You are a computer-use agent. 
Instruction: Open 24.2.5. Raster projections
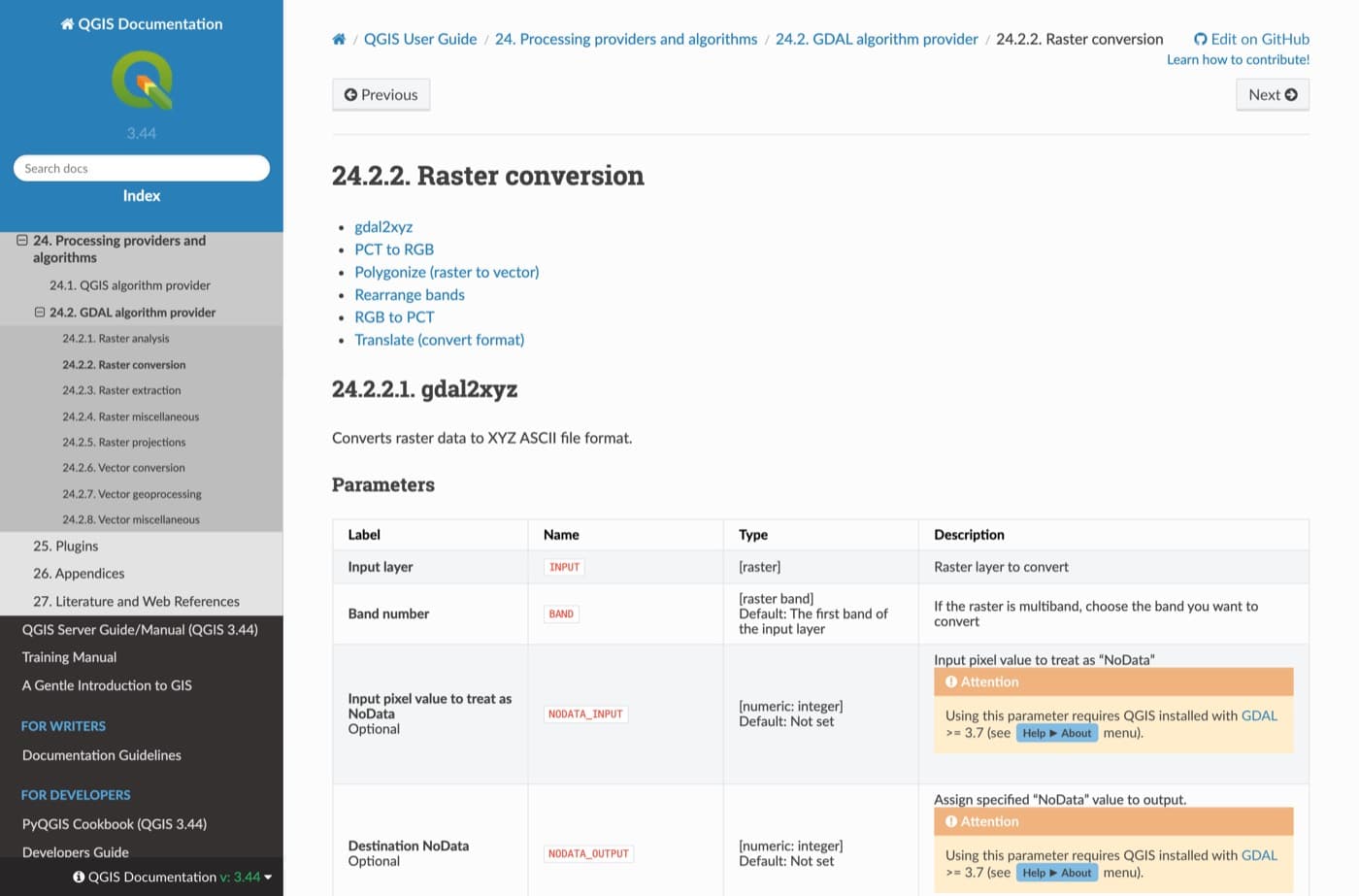coord(124,442)
